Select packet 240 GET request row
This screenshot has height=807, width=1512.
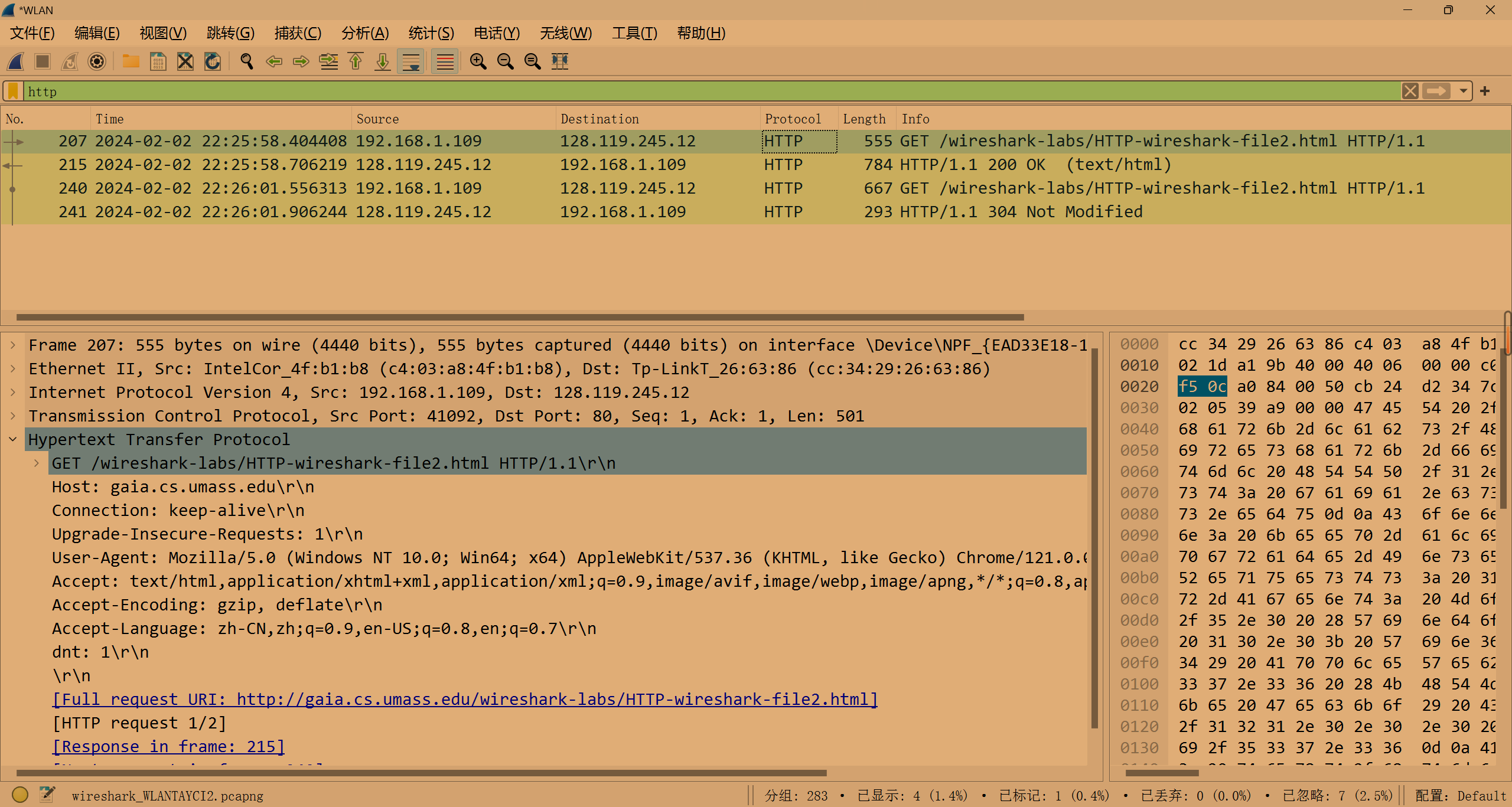[x=756, y=188]
